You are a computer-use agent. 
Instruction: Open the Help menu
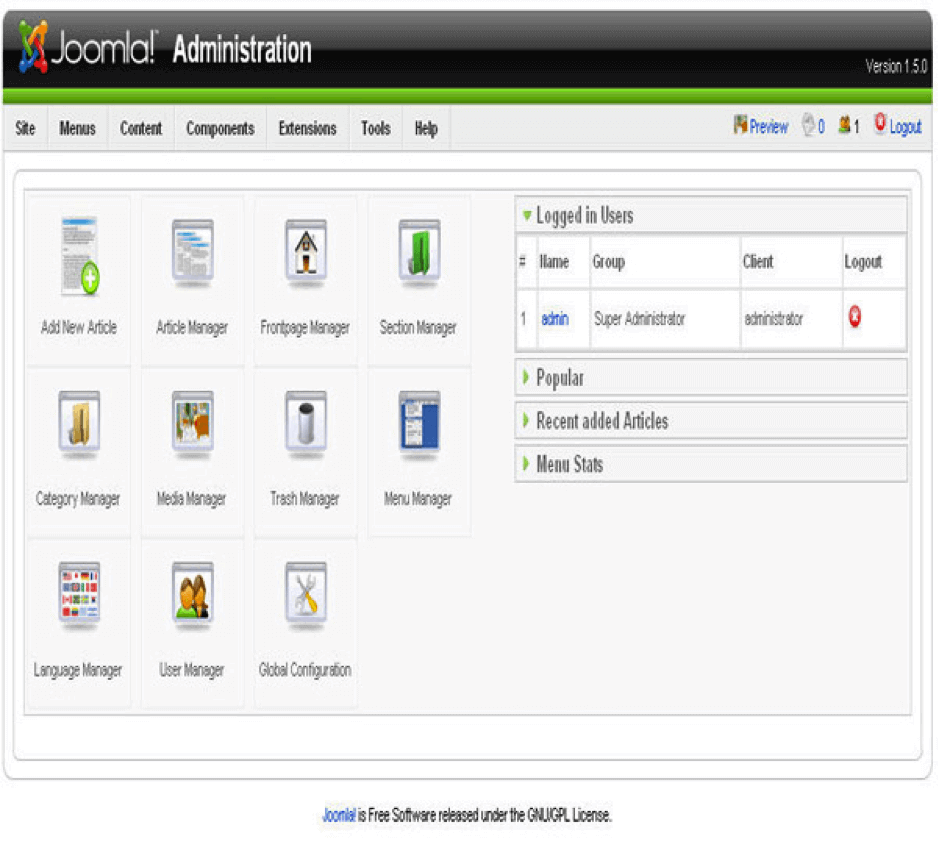click(426, 128)
